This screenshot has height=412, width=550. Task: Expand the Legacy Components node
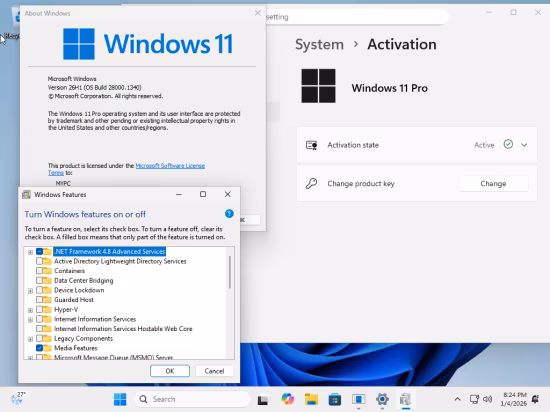click(x=31, y=339)
